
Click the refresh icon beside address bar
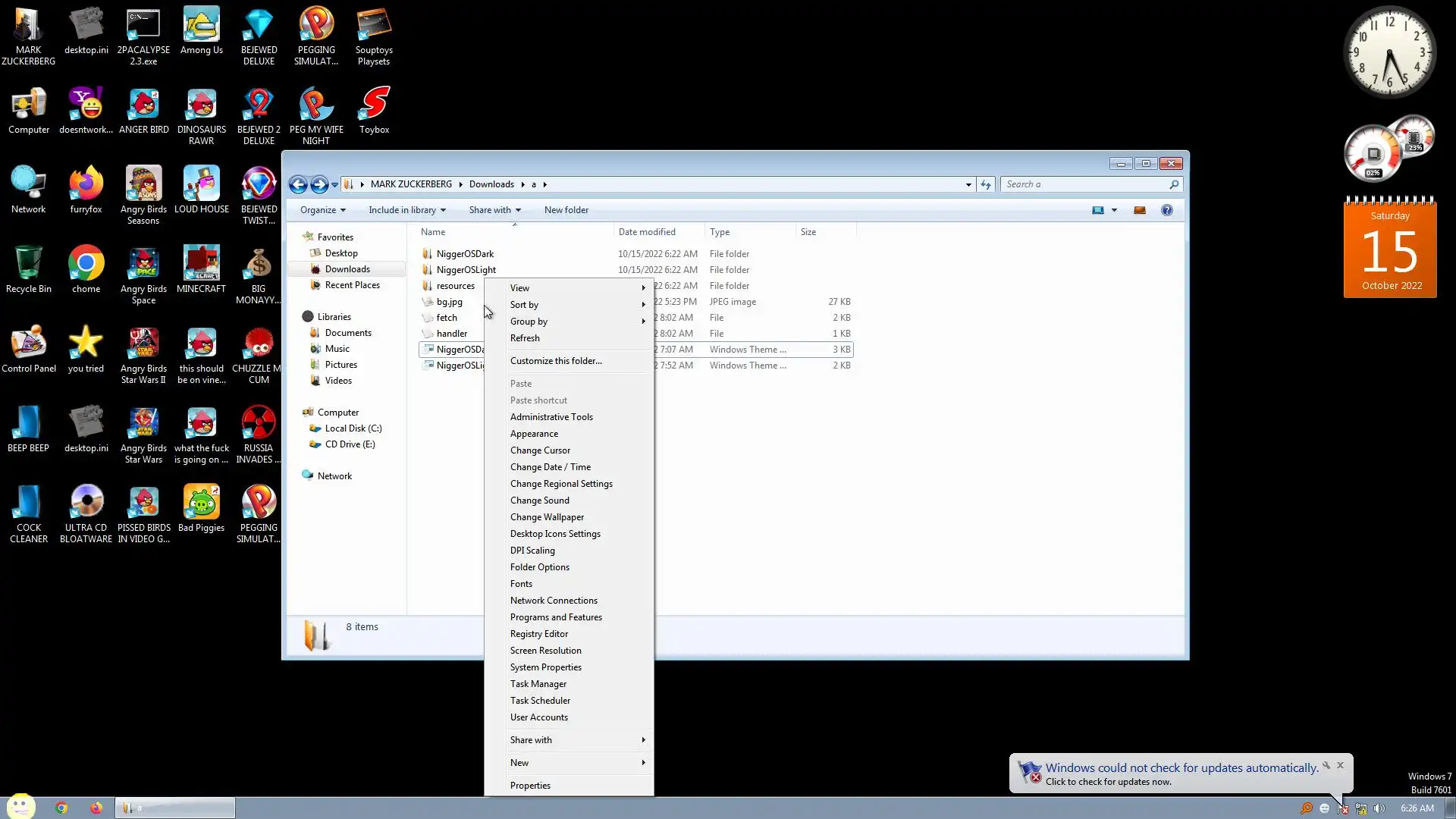click(x=985, y=184)
